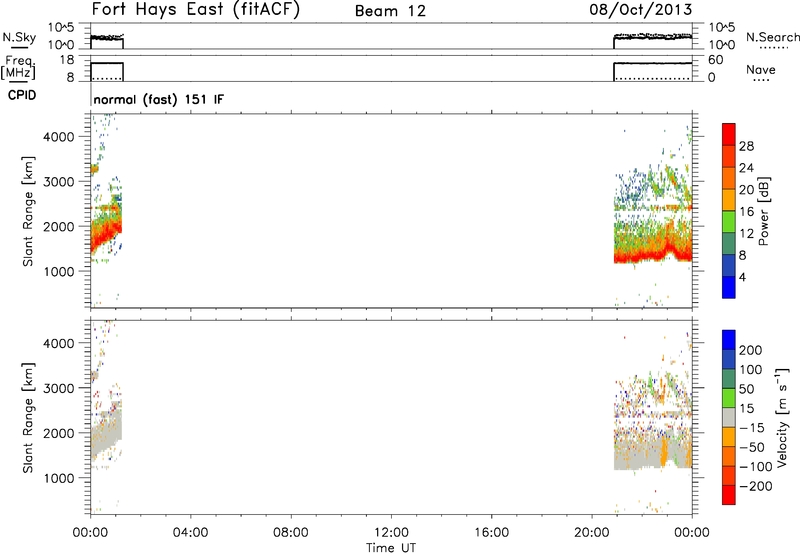Click the "2000" tick of the power panel
Image resolution: width=800 pixels, height=554 pixels.
coord(59,226)
